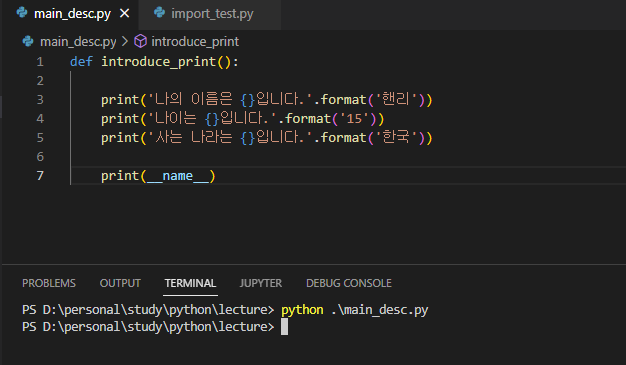Place cursor on print(__name__) line
The width and height of the screenshot is (626, 365).
(158, 176)
